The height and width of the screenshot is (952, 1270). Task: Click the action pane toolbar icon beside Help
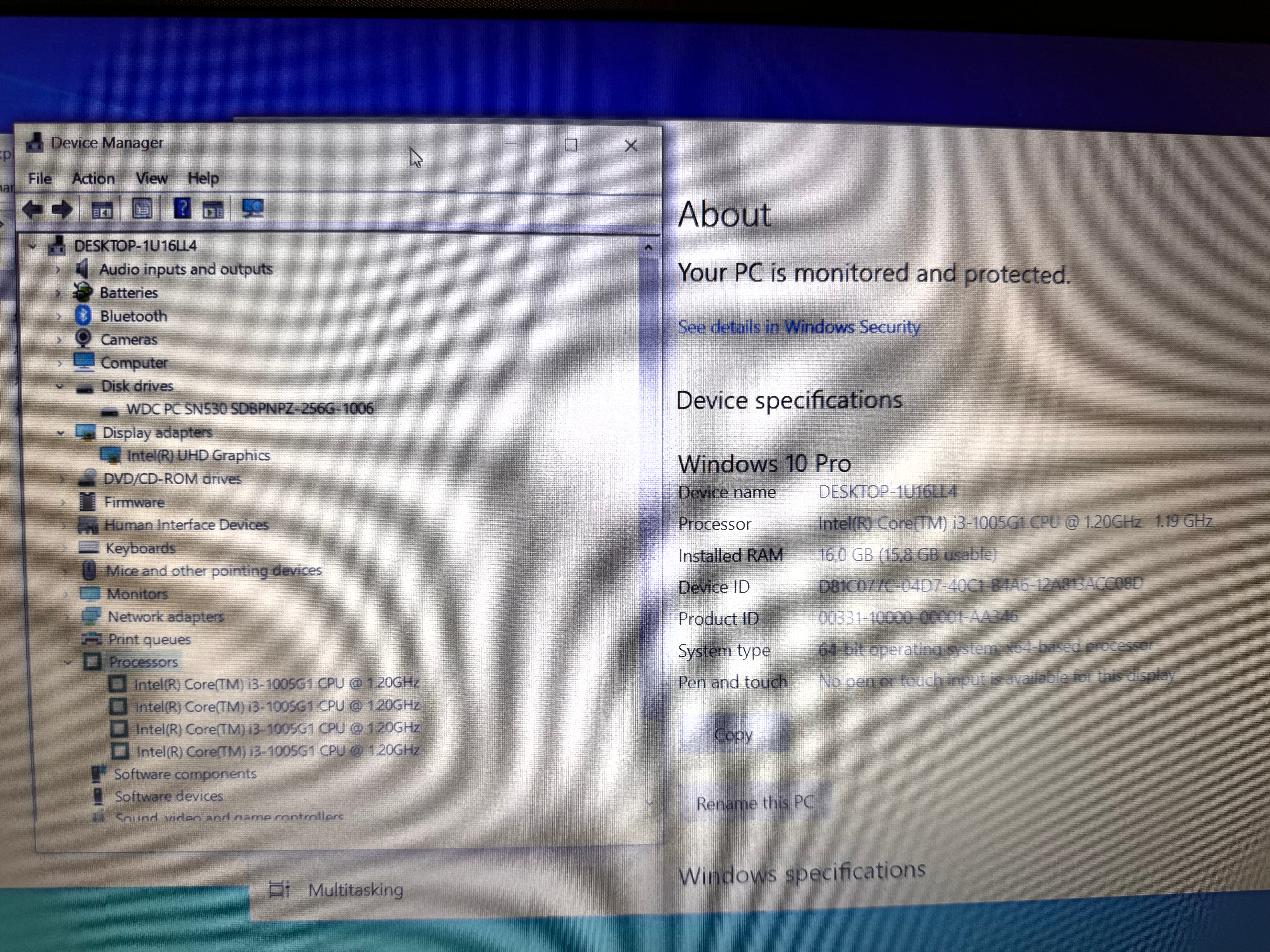point(213,210)
